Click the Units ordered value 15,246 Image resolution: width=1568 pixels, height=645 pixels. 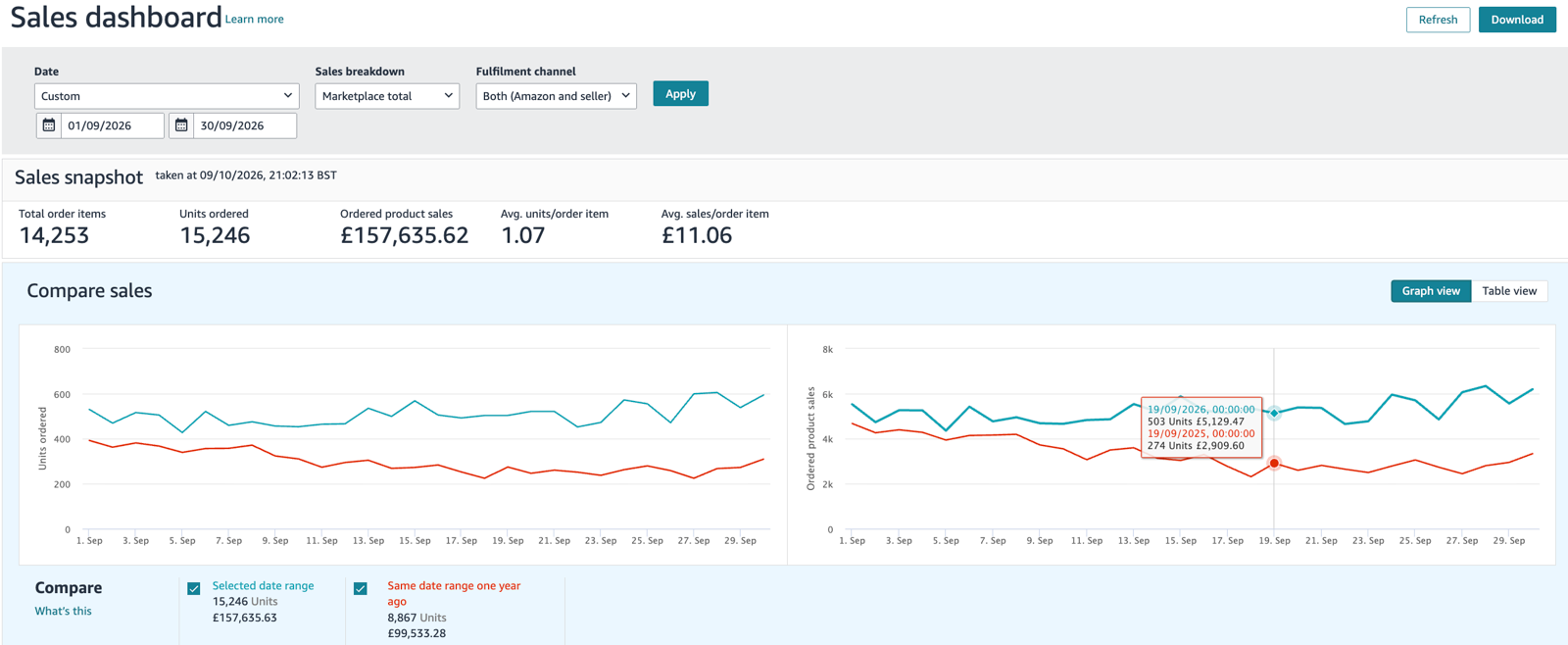pyautogui.click(x=215, y=235)
